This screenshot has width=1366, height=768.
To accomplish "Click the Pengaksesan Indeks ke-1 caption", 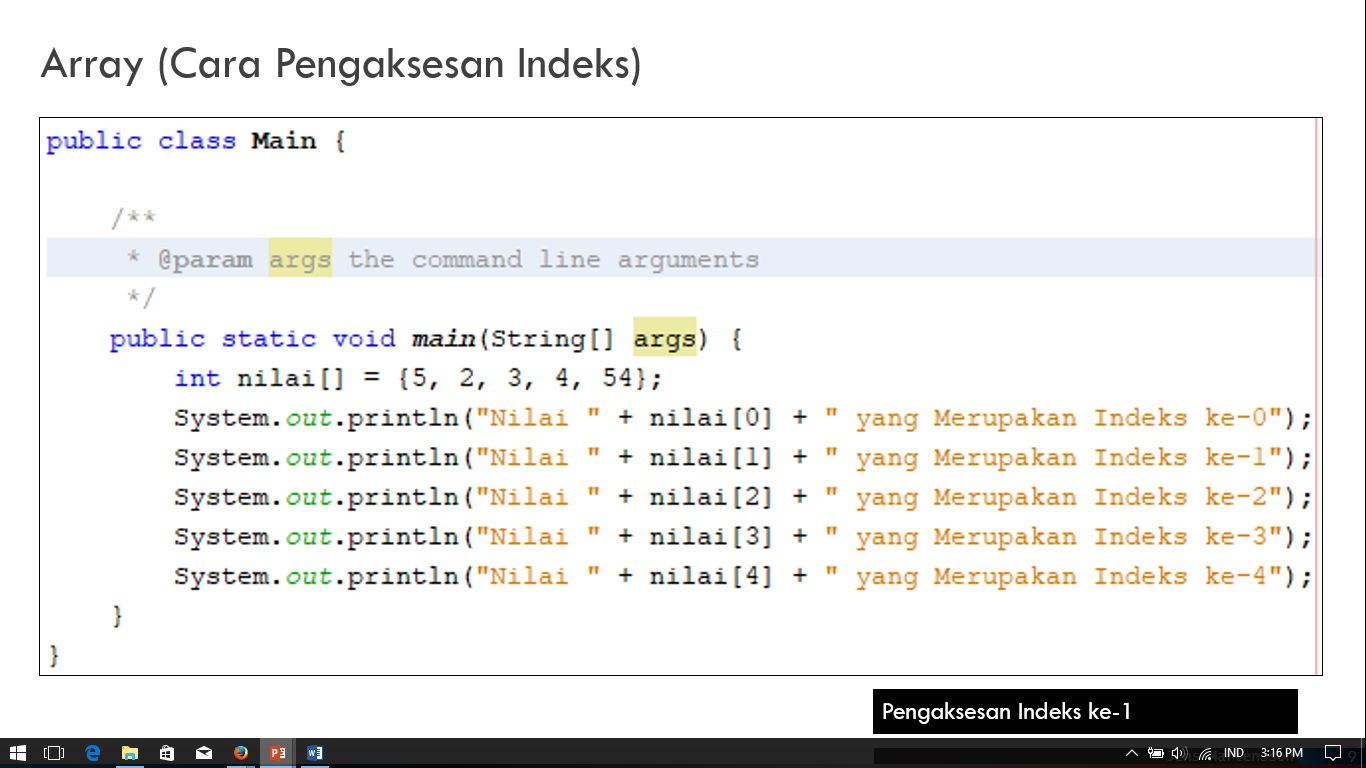I will (x=1085, y=712).
